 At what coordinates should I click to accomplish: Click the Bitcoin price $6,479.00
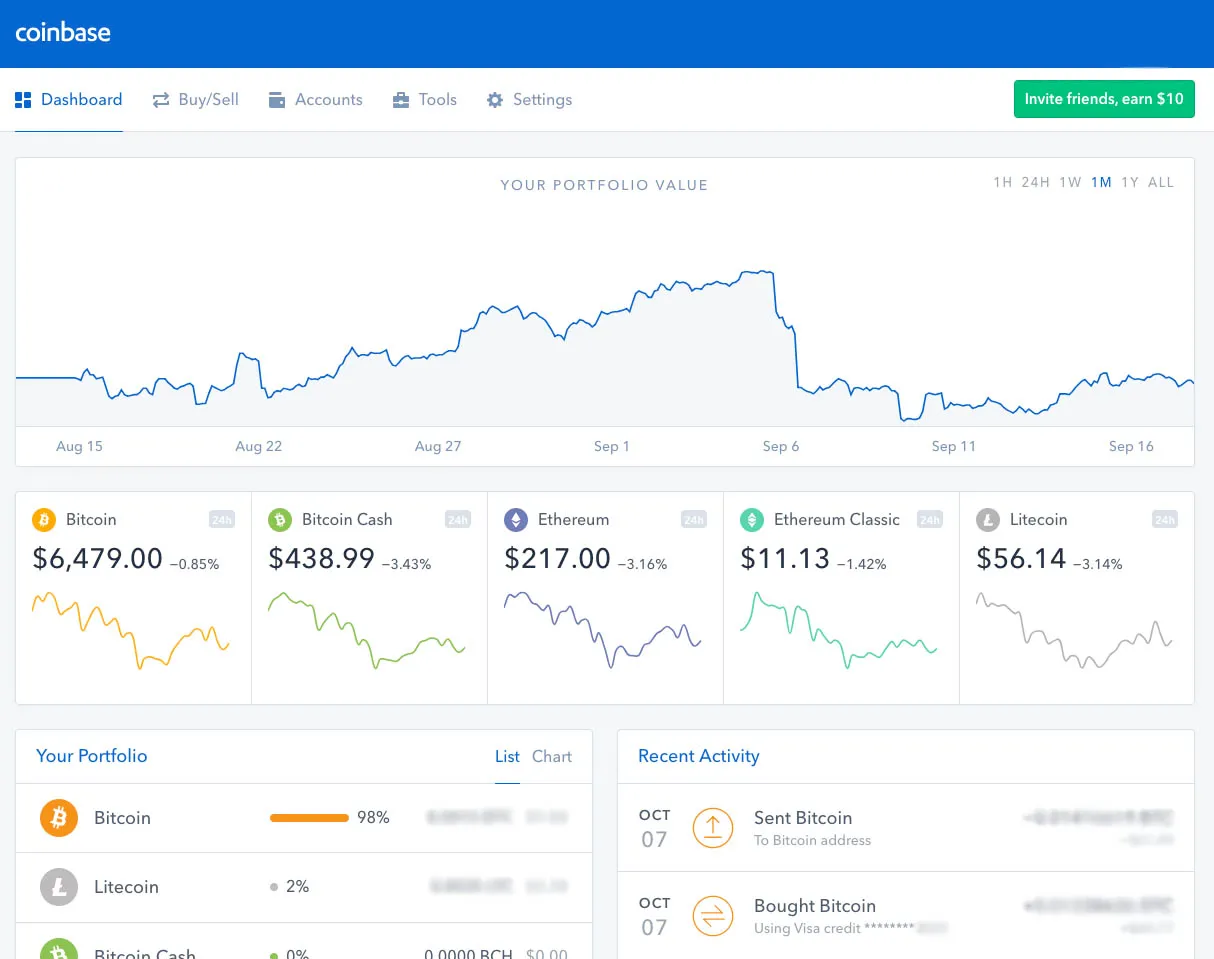coord(97,559)
